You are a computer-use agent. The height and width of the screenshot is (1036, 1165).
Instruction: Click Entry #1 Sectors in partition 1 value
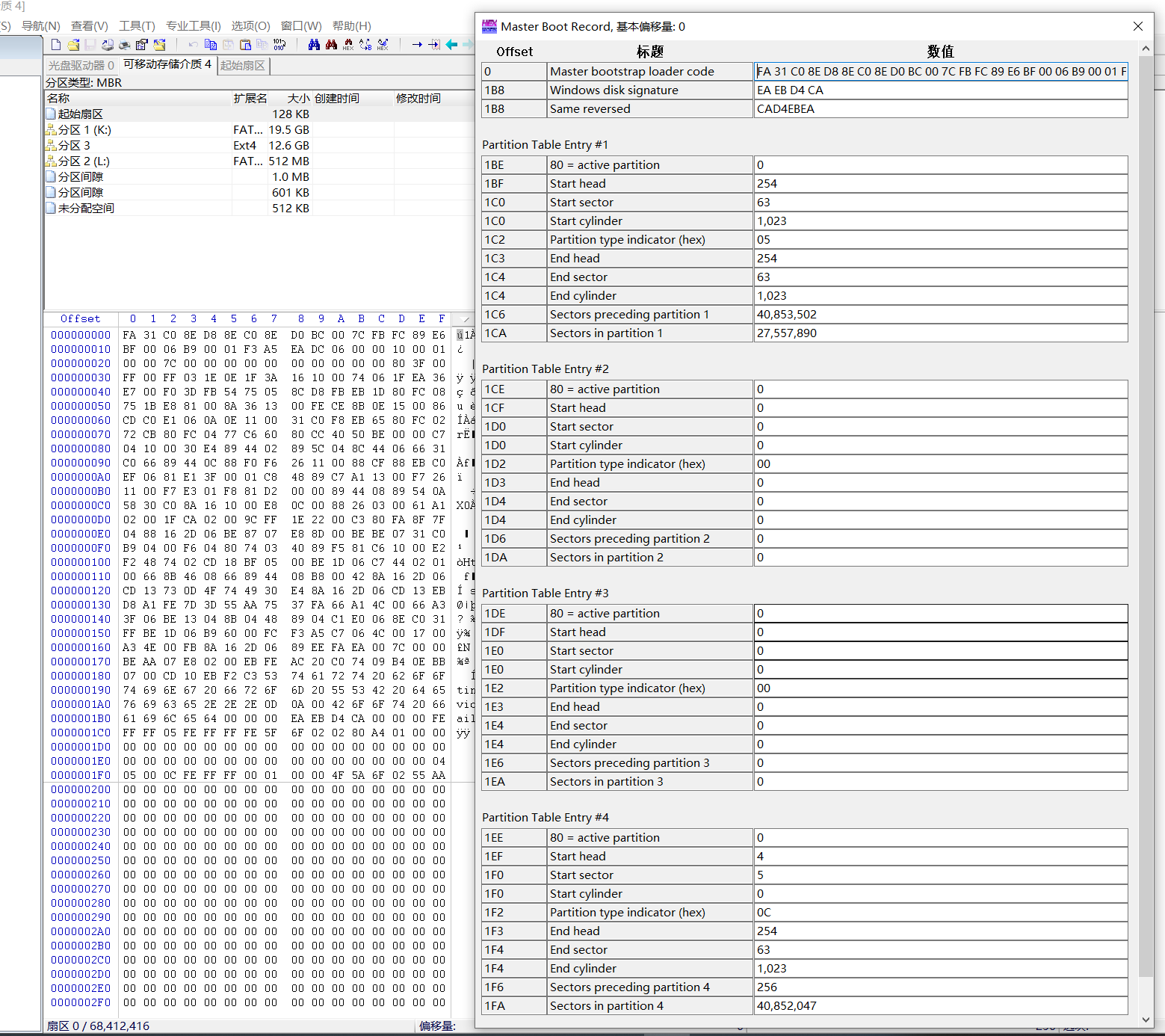pos(941,333)
